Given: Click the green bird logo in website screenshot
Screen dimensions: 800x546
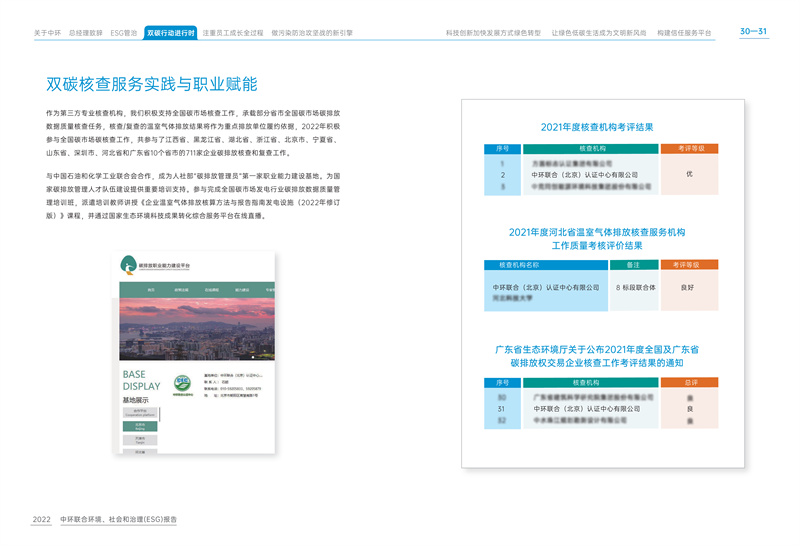Looking at the screenshot, I should 129,267.
